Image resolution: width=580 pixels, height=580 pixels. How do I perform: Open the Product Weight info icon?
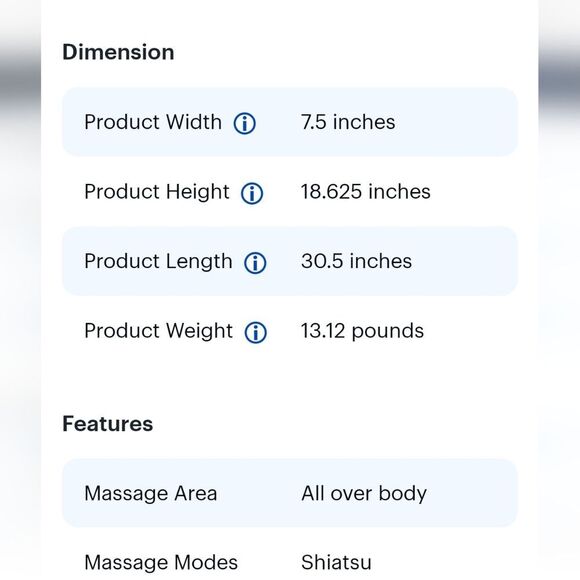(x=256, y=332)
